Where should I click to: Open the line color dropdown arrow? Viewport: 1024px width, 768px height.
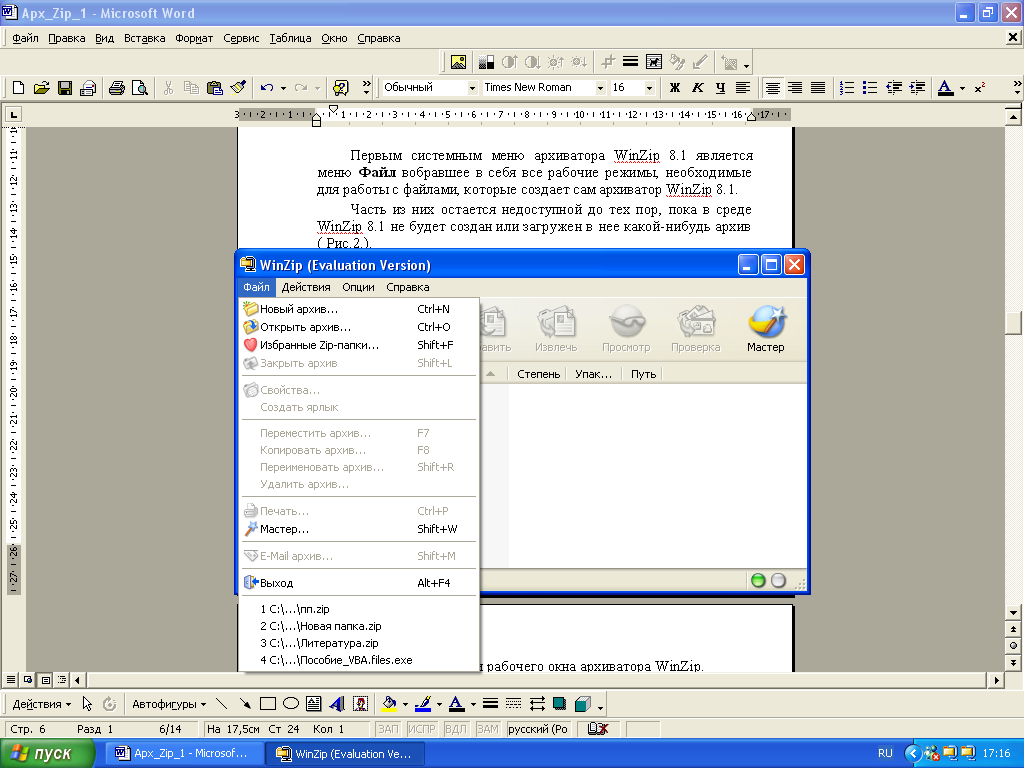(440, 704)
